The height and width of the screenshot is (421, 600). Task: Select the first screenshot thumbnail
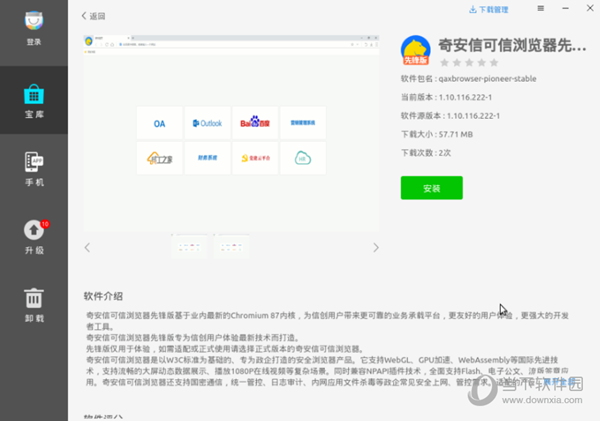click(190, 246)
